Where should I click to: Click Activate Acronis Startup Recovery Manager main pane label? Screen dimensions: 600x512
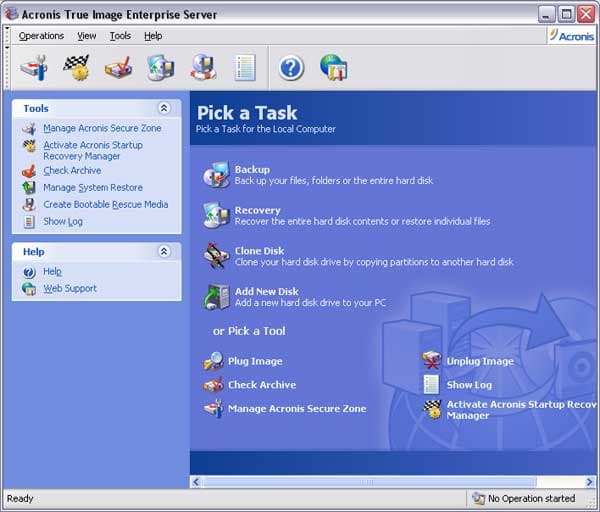(521, 410)
